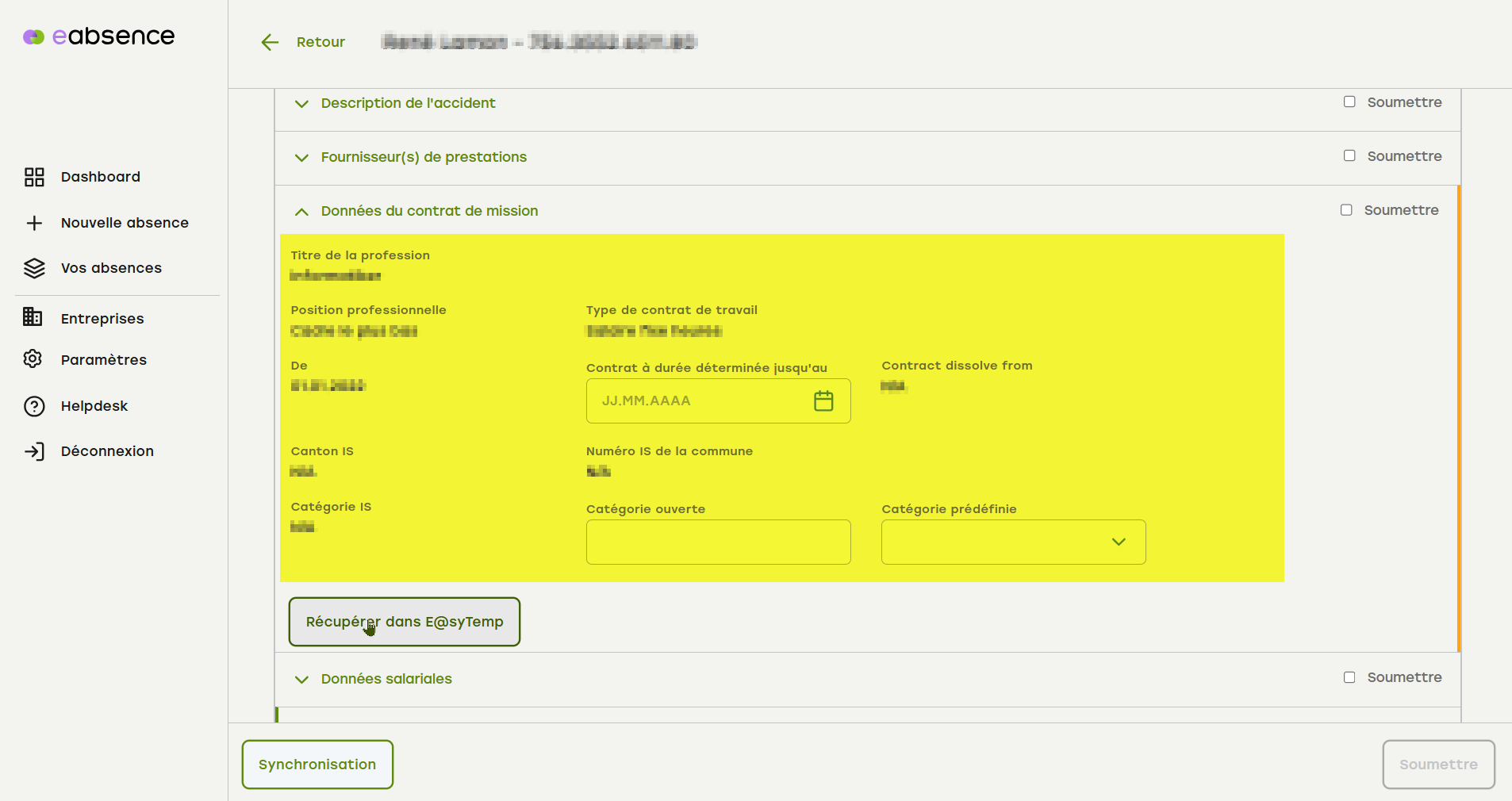This screenshot has height=801, width=1512.
Task: Check Soumettre for Fournisseur(s) de prestations
Action: [1349, 156]
